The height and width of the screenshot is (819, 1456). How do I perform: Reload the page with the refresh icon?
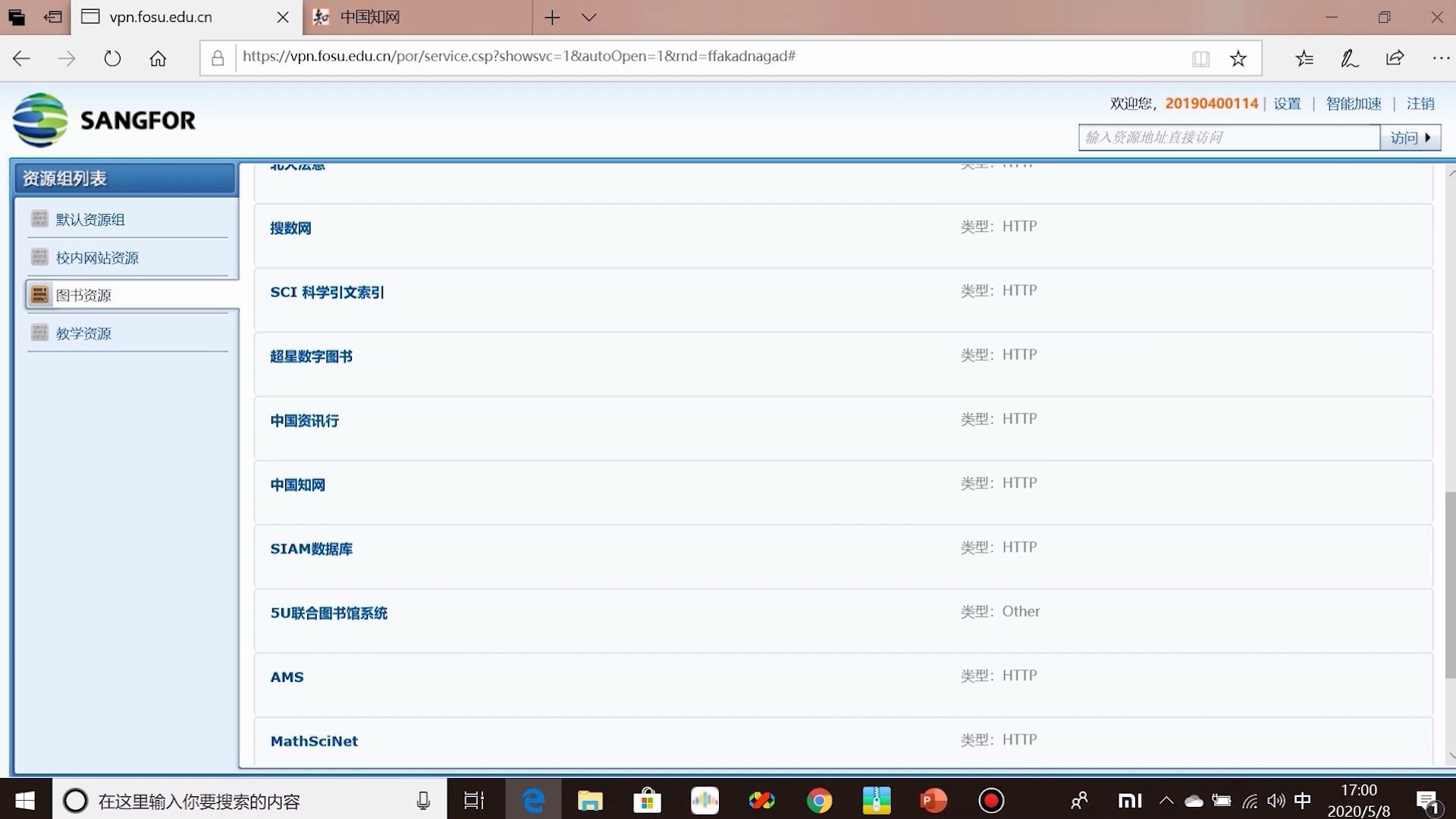point(112,58)
